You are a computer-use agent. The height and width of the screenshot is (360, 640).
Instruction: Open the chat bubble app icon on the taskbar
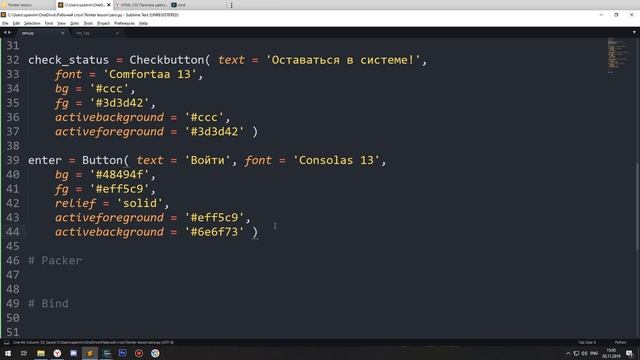pos(73,353)
